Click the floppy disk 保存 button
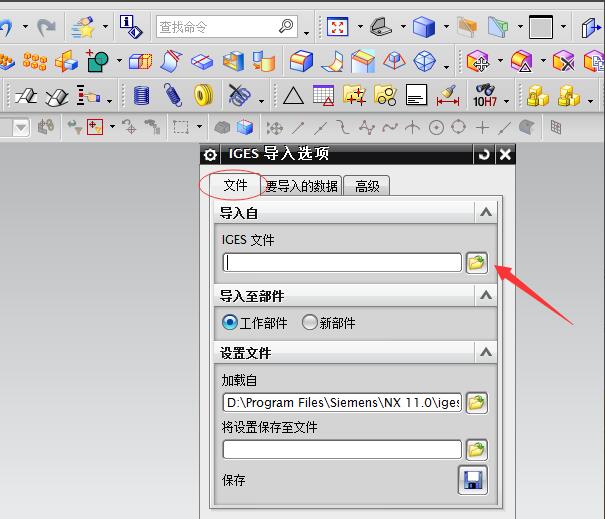Image resolution: width=605 pixels, height=519 pixels. (x=473, y=480)
